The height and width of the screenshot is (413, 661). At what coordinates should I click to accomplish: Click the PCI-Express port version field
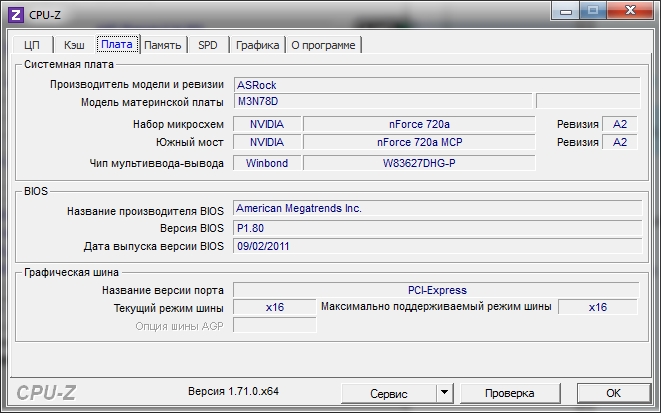436,290
